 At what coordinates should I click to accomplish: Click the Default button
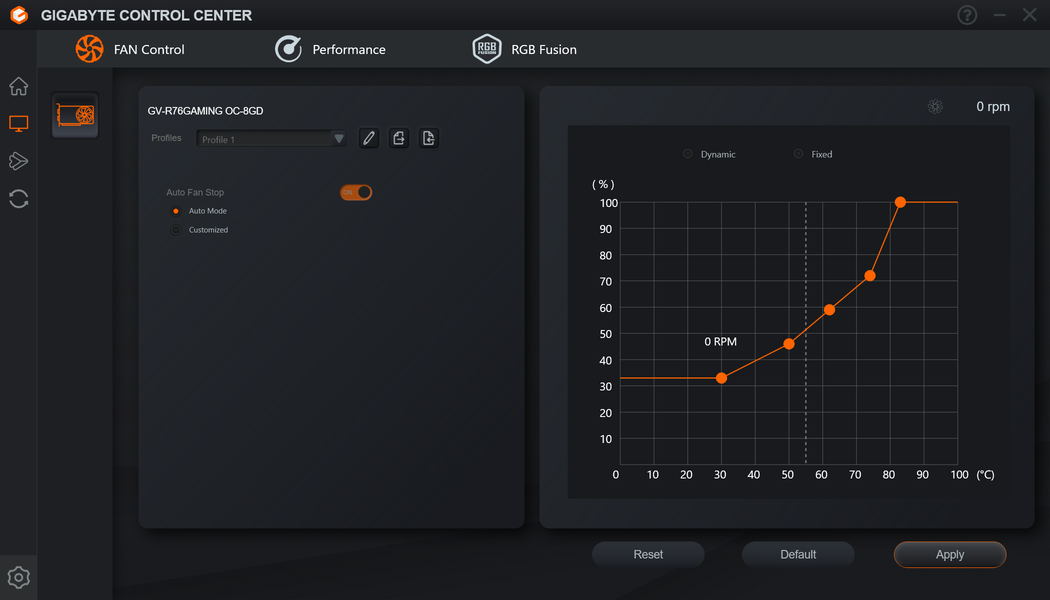(x=798, y=554)
